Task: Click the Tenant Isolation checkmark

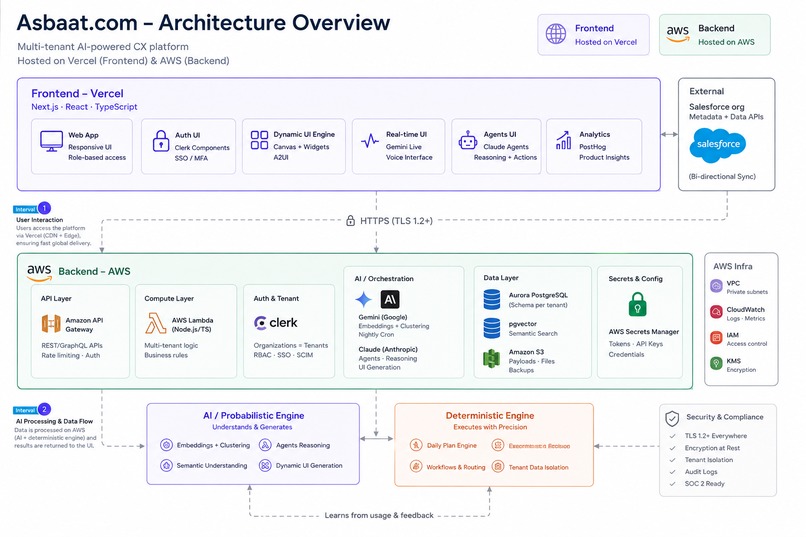Action: pyautogui.click(x=672, y=460)
